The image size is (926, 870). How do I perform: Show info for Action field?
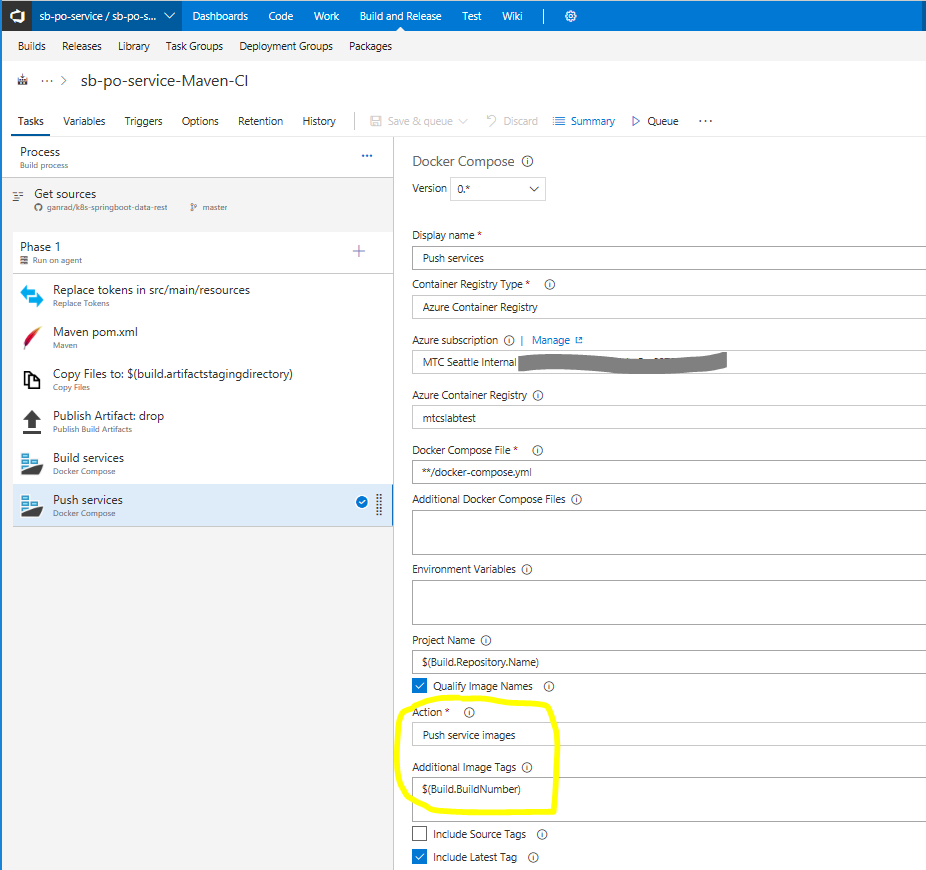[x=469, y=712]
